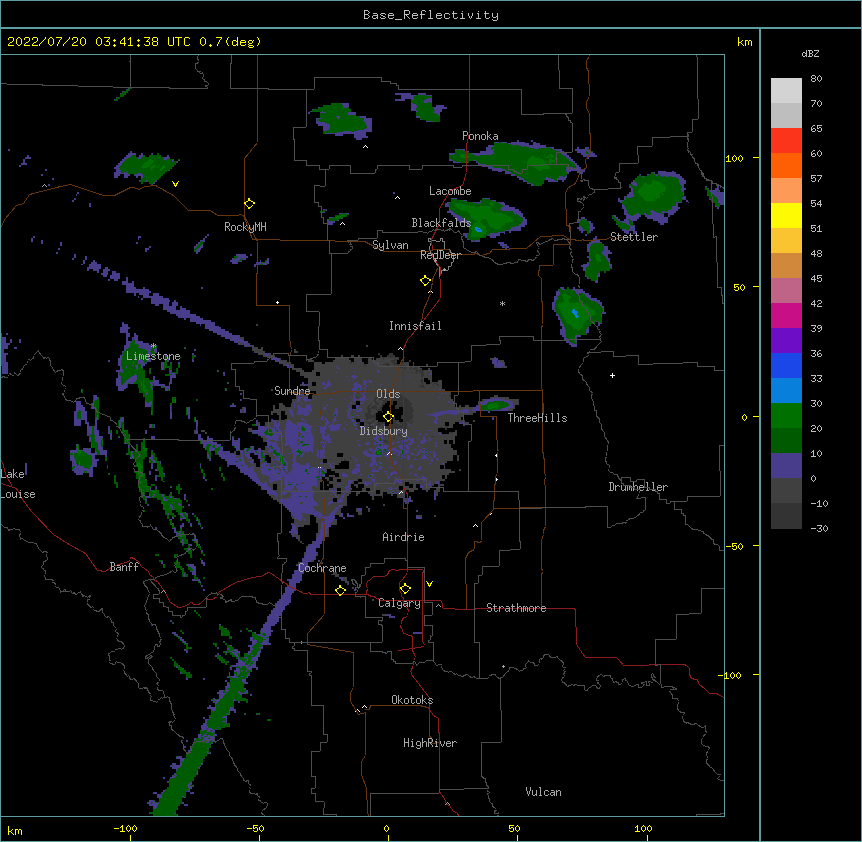Click the Ponoka town label
The image size is (862, 842).
point(480,136)
